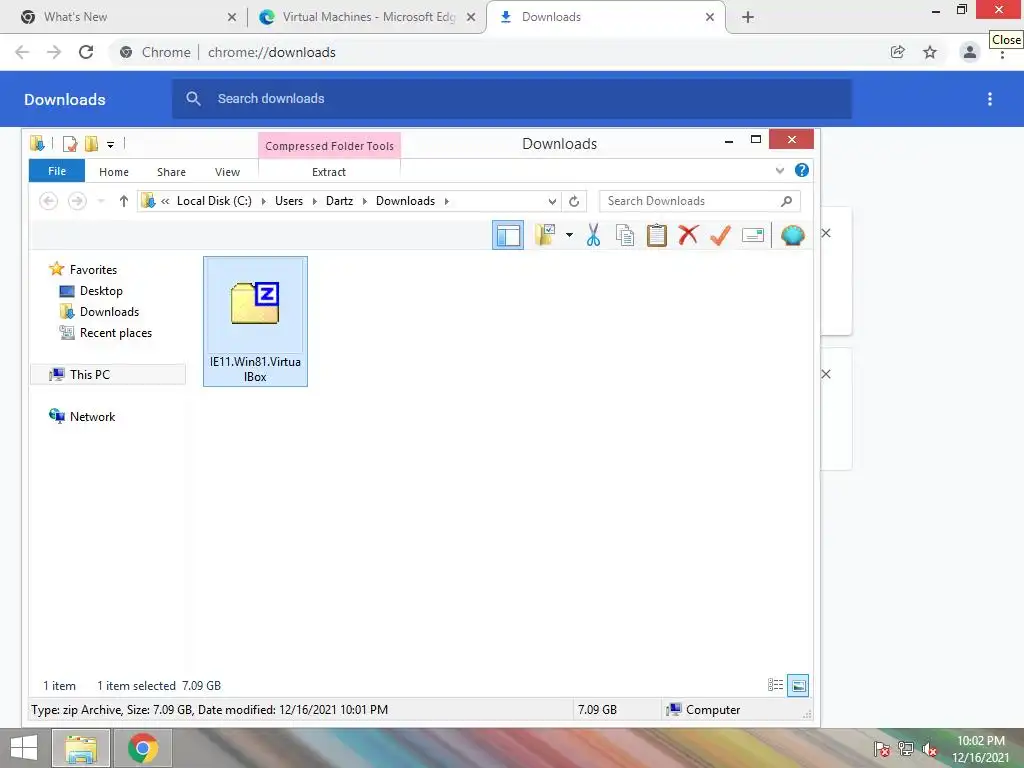Click the scissors Cut toolbar icon
1024x768 pixels.
[593, 235]
